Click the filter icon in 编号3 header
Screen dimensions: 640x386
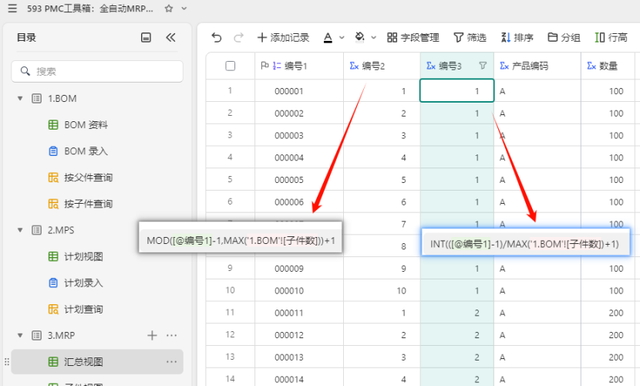click(482, 66)
